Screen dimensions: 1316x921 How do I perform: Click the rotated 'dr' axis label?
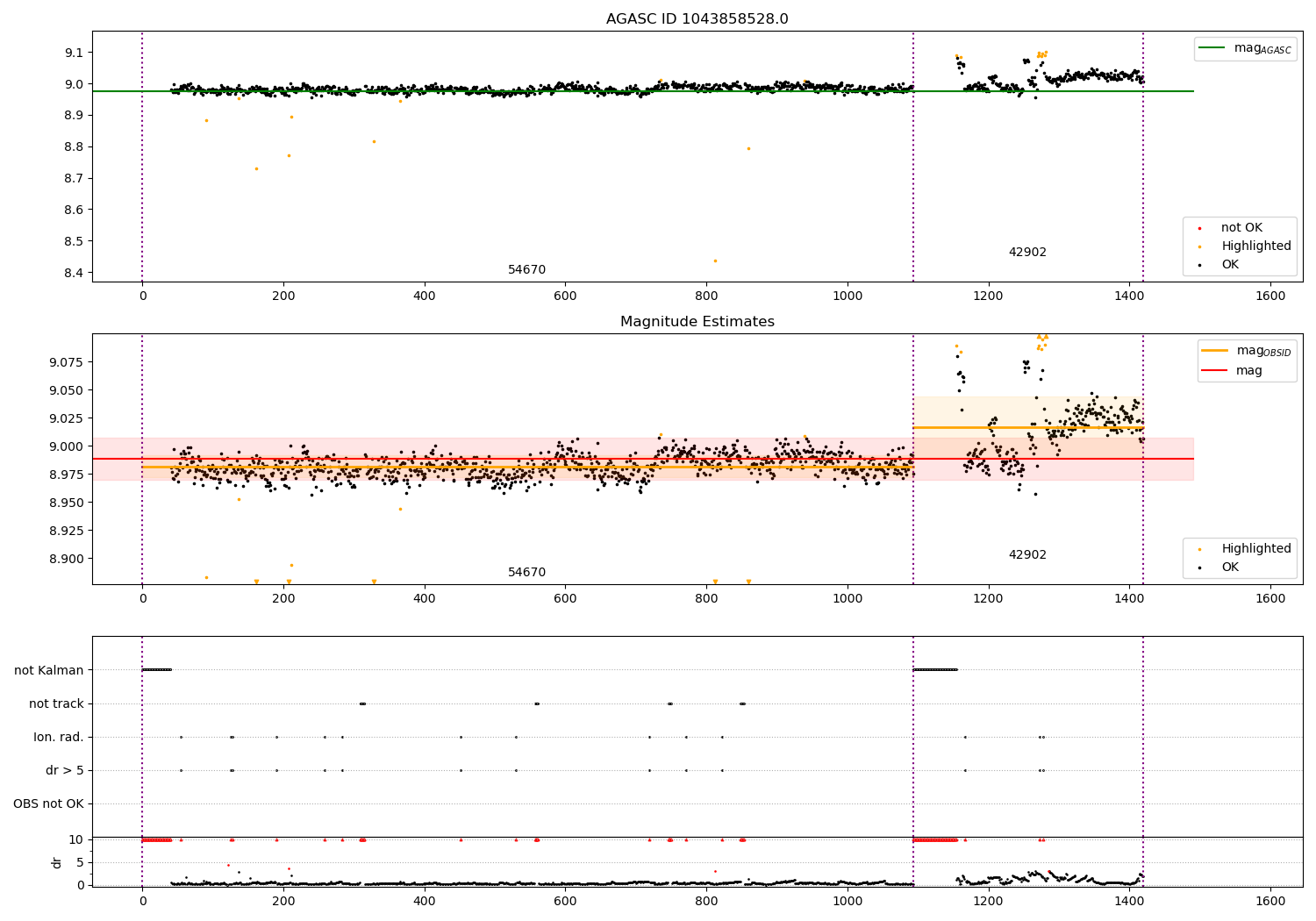57,862
